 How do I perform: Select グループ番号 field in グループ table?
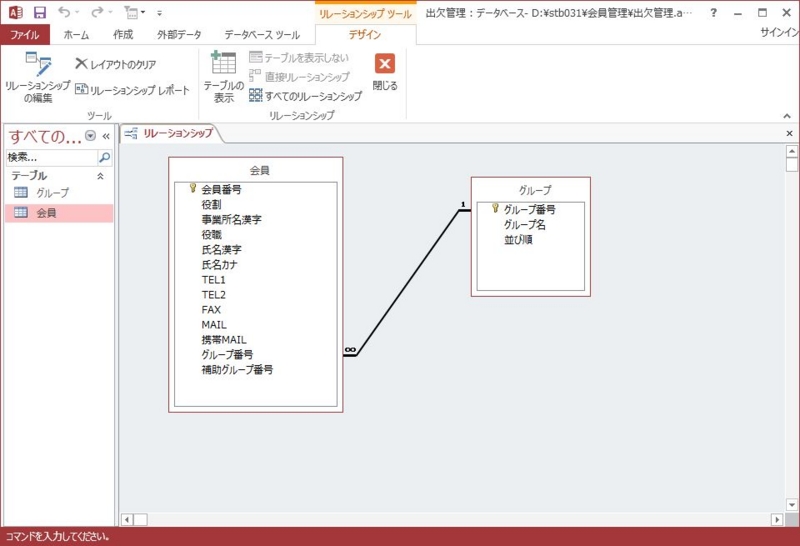pyautogui.click(x=530, y=209)
